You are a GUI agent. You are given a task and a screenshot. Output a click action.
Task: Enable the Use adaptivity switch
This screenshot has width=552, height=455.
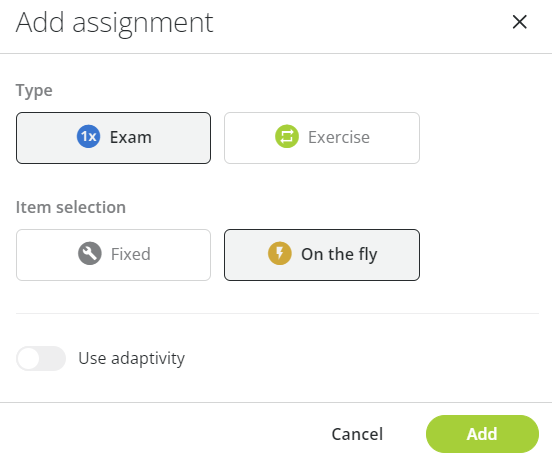41,359
